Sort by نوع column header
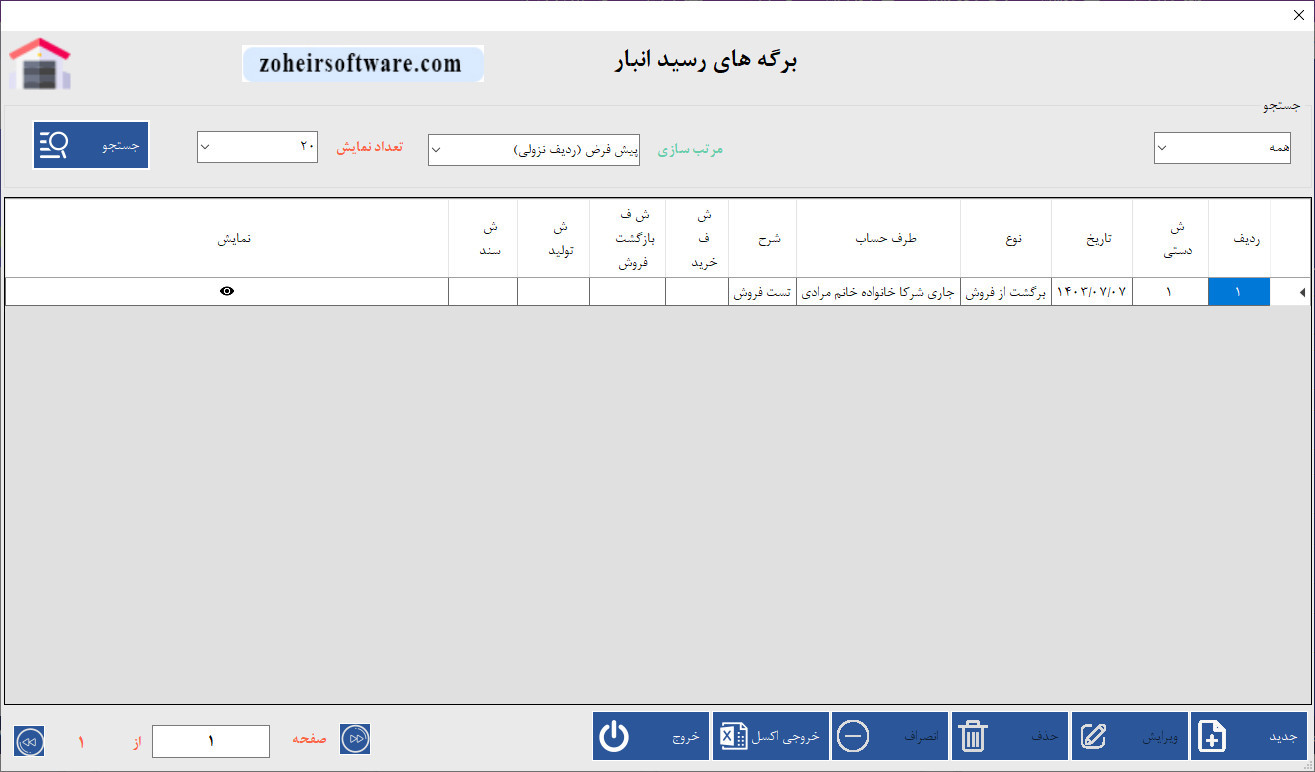The image size is (1315, 772). coord(1006,238)
